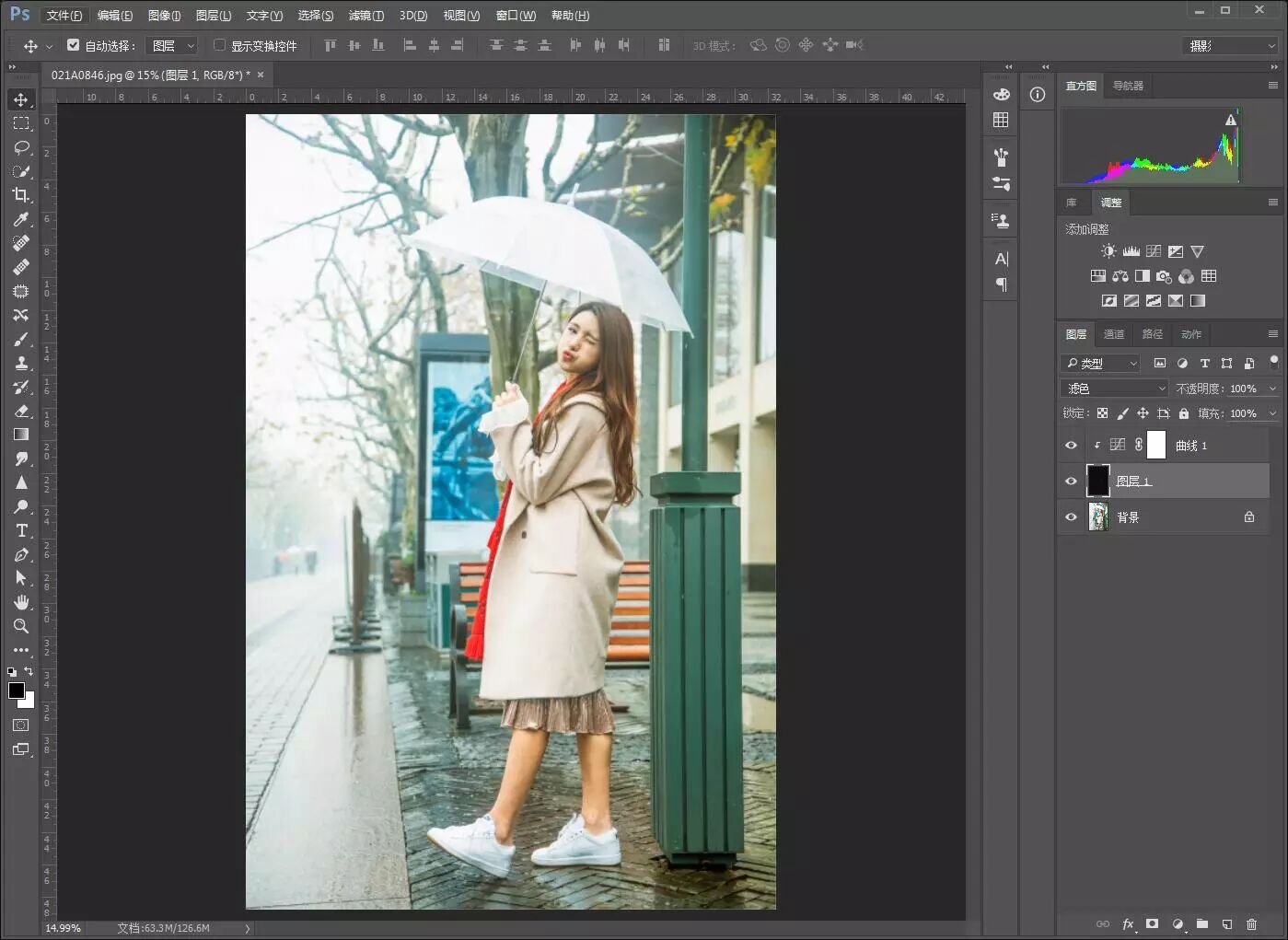Select the Crop tool

(x=21, y=194)
